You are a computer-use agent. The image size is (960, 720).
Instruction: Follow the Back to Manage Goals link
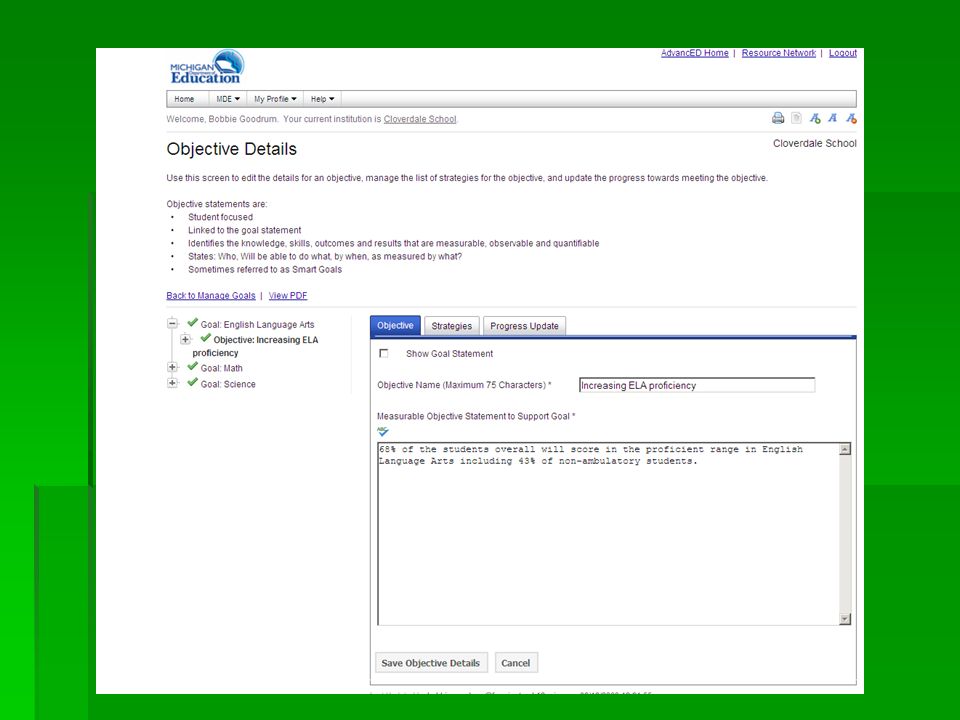click(x=211, y=296)
